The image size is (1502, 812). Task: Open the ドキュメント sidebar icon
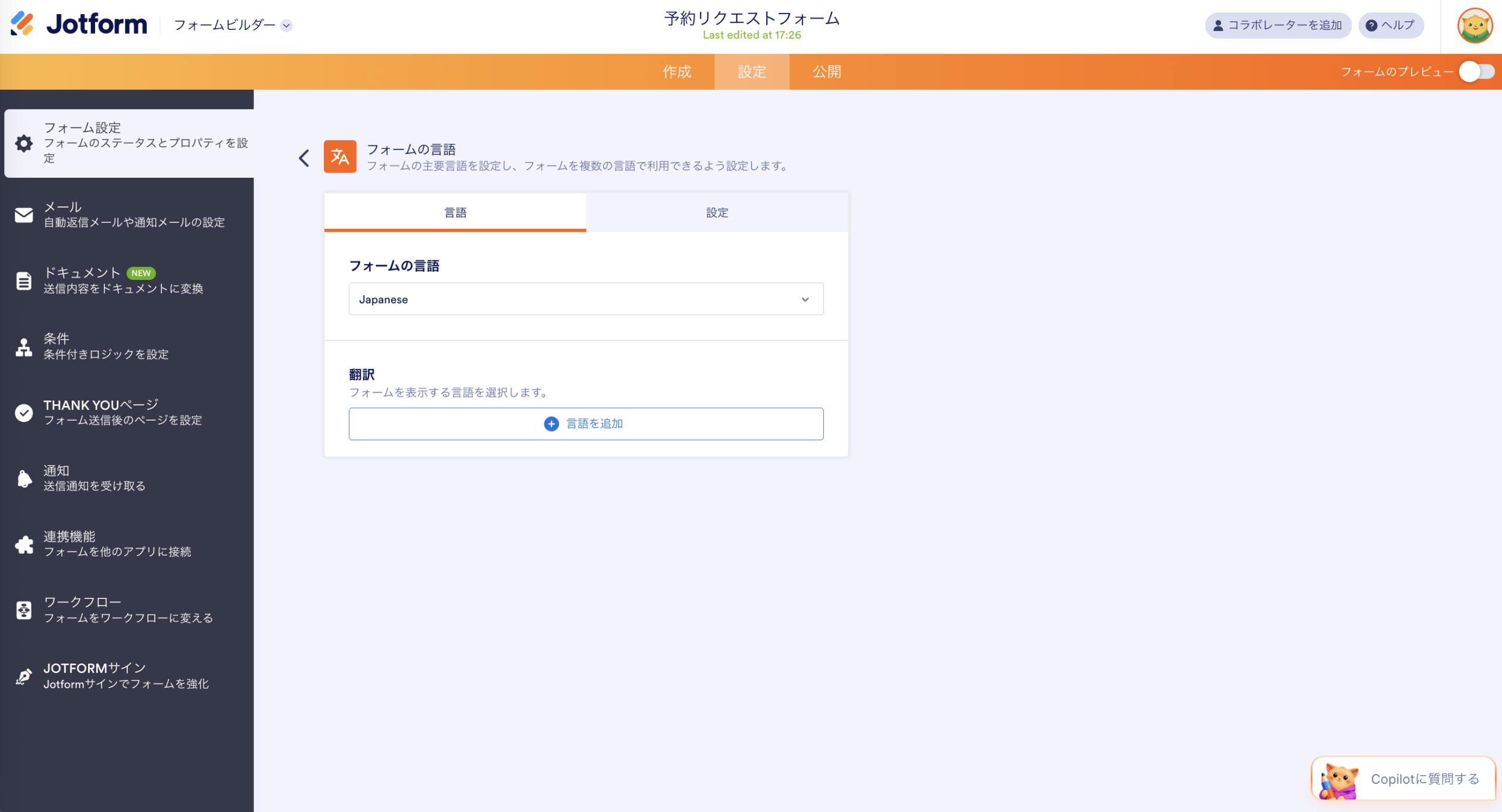click(x=23, y=280)
